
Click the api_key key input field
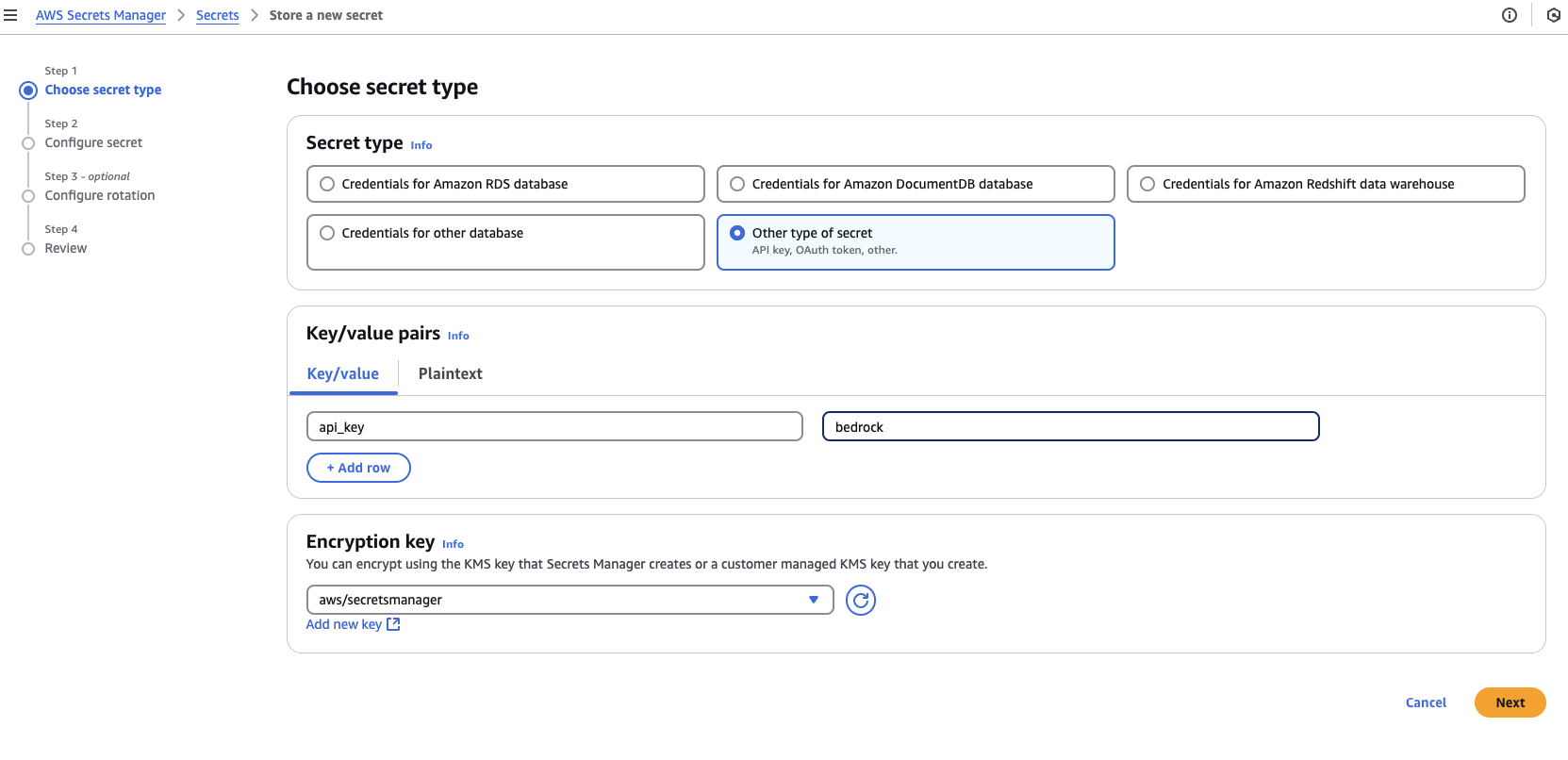(x=554, y=426)
